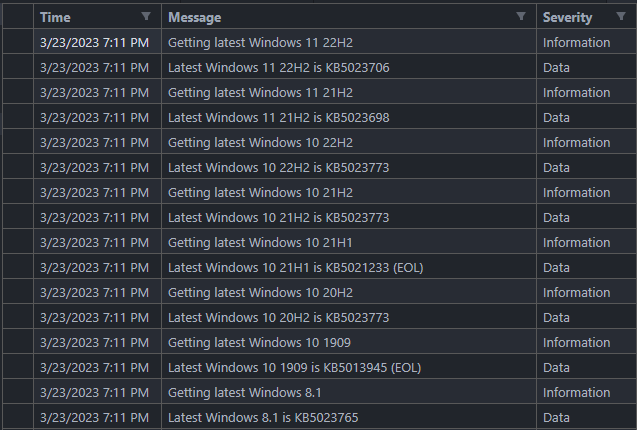This screenshot has width=637, height=430.
Task: Click row header of 'Getting latest Windows 11 22H2'
Action: (x=18, y=42)
